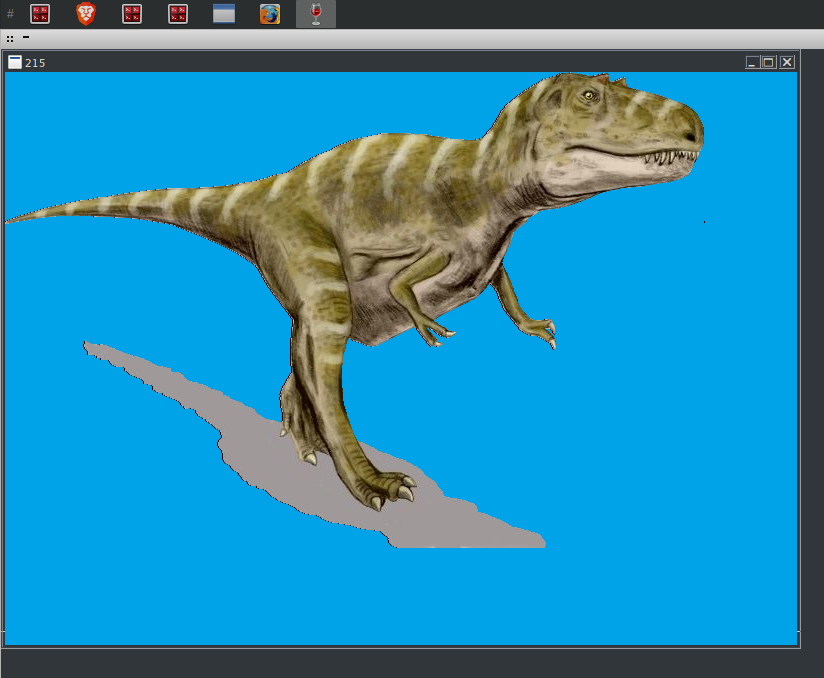Minimize the 215 window

(x=752, y=62)
